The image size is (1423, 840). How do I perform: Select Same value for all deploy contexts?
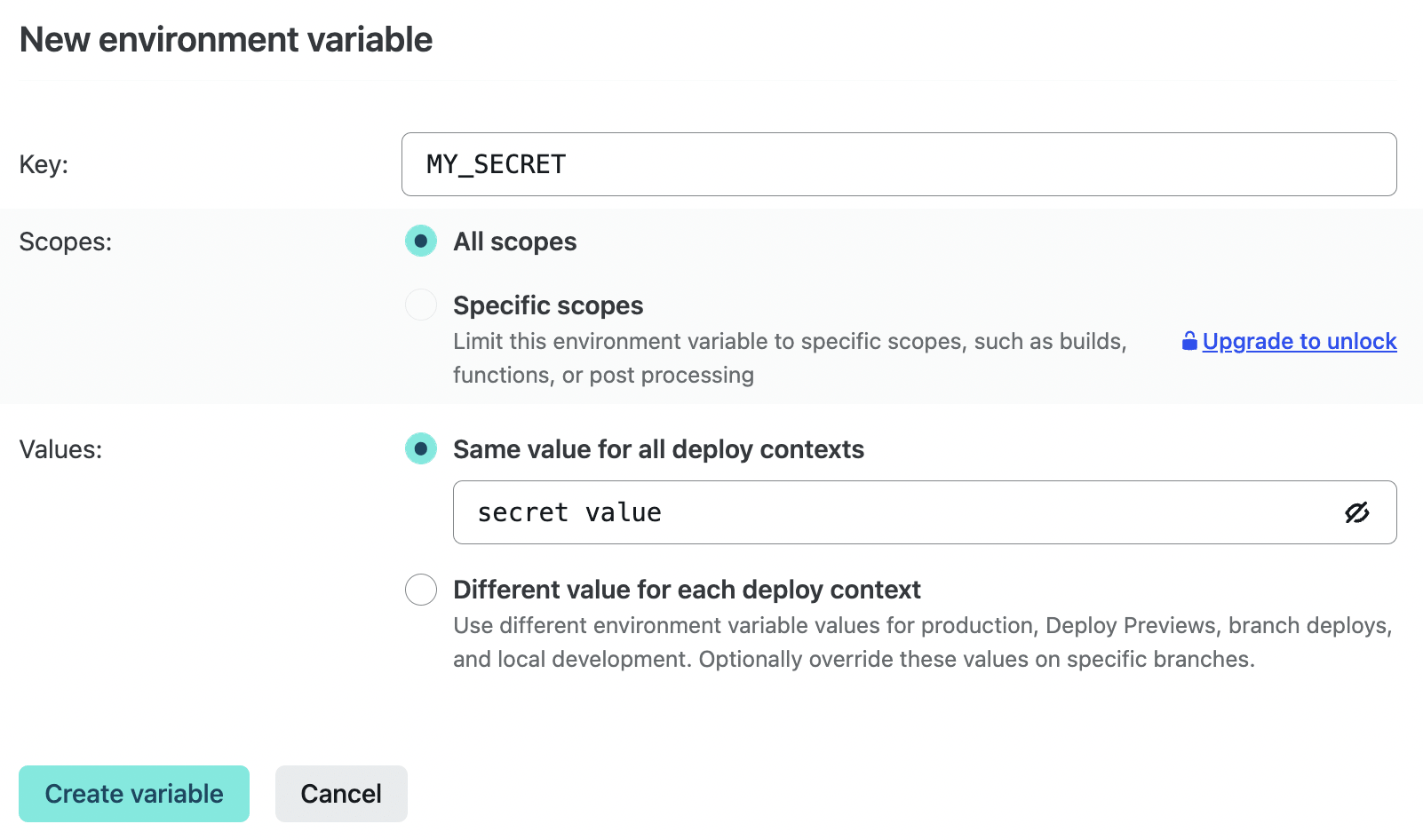pos(420,449)
